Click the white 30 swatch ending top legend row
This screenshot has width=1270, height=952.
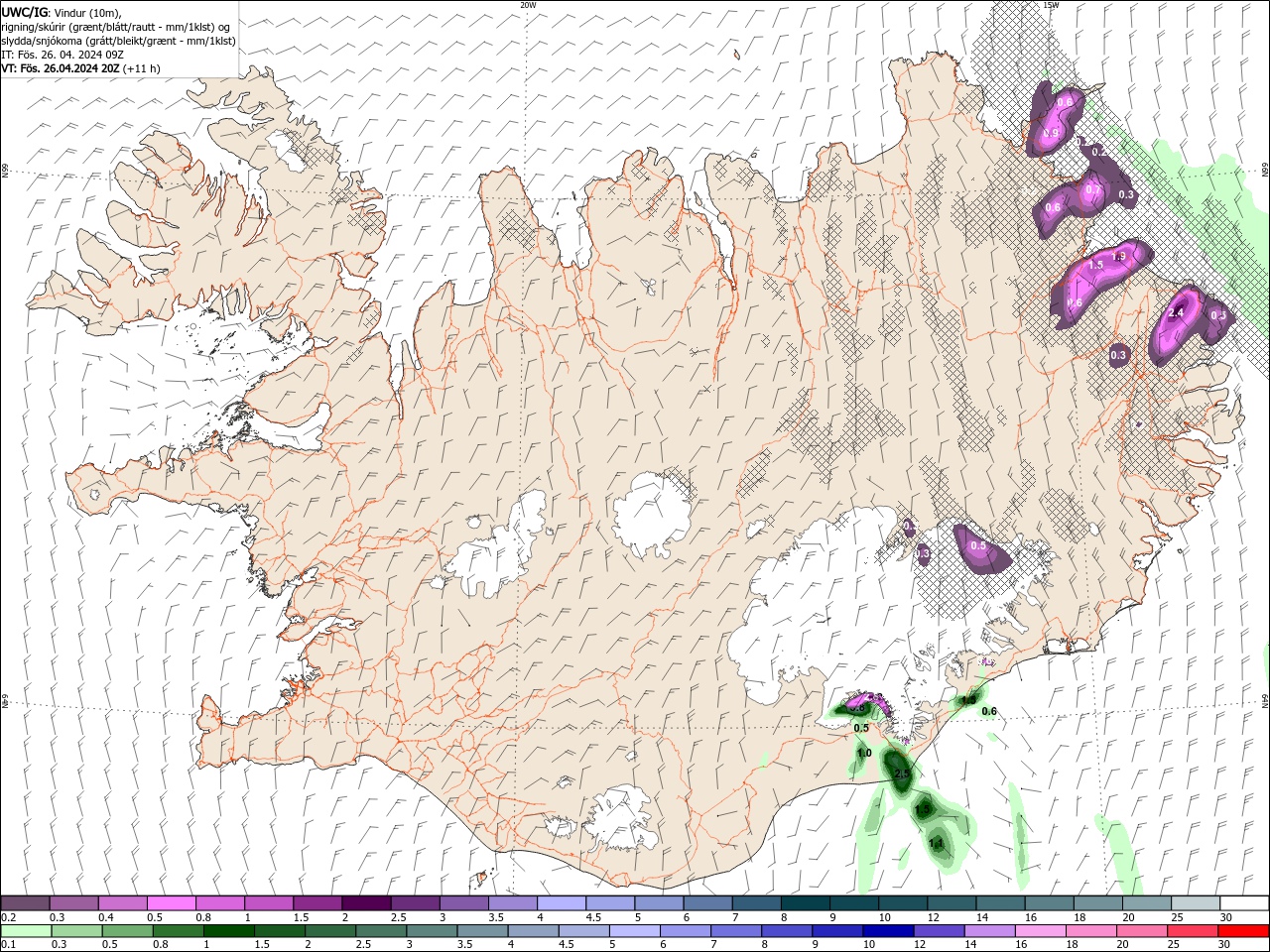point(1244,903)
